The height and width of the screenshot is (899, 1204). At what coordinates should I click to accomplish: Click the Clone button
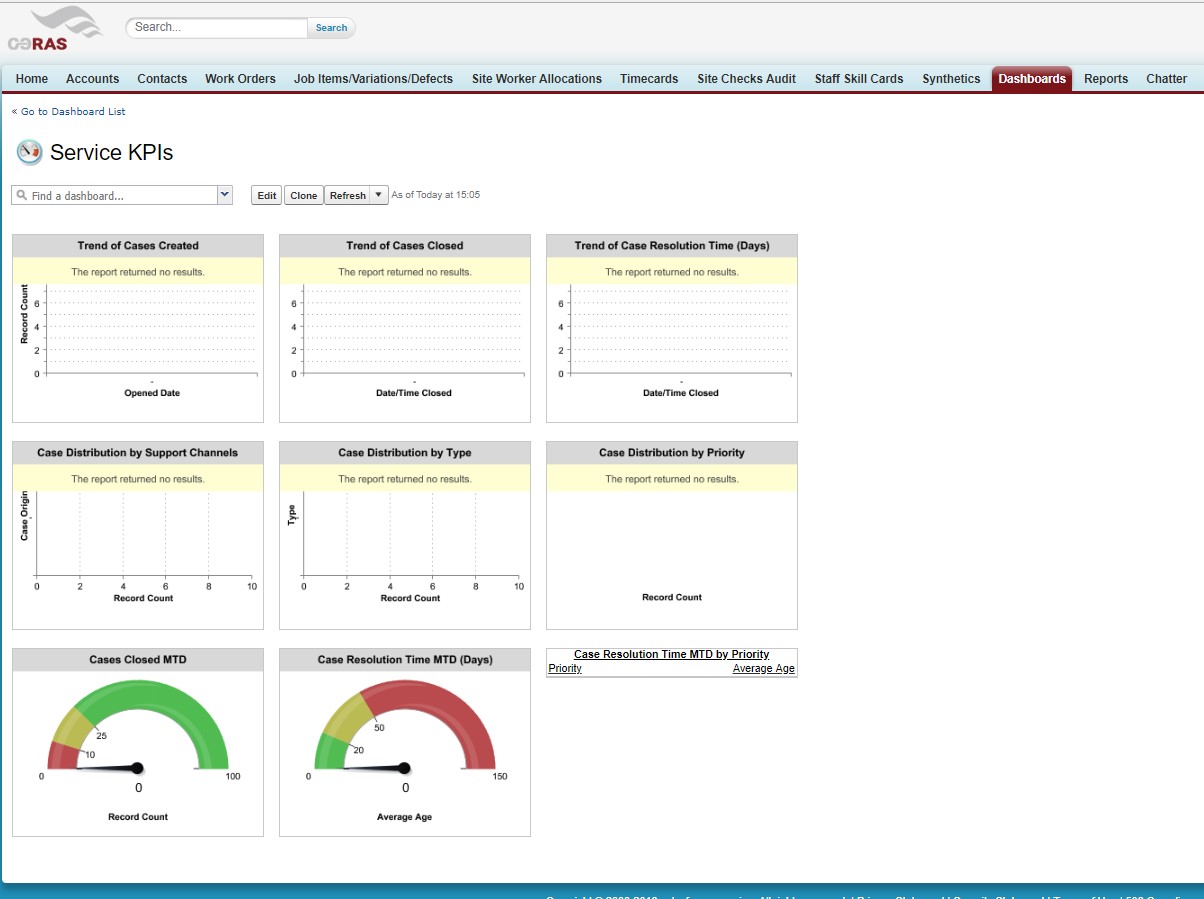[x=304, y=195]
